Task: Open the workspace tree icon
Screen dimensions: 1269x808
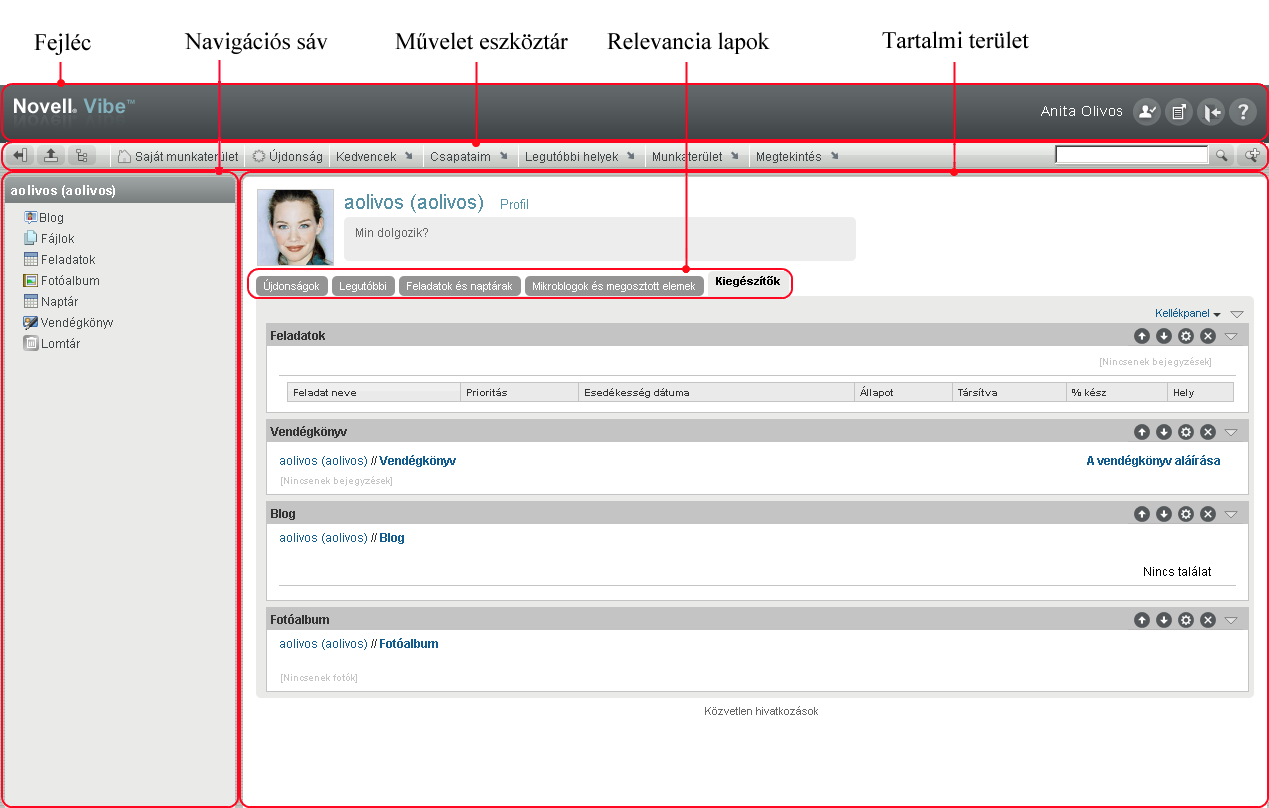Action: click(x=81, y=156)
